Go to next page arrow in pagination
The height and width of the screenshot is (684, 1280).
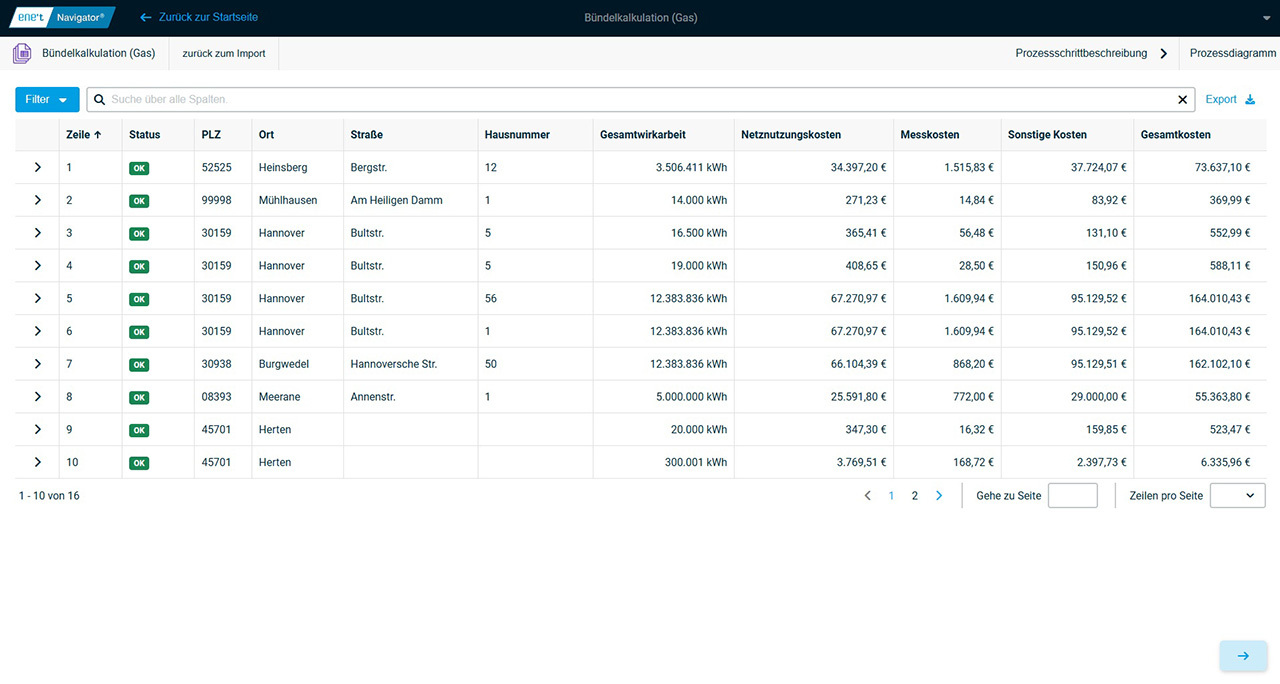tap(938, 496)
